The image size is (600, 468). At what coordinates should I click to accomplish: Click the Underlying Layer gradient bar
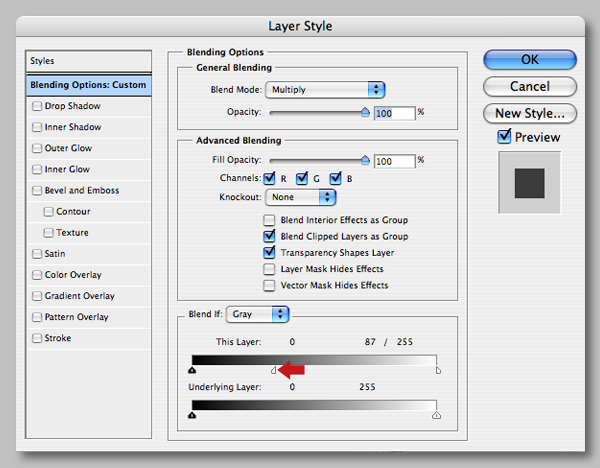click(314, 405)
